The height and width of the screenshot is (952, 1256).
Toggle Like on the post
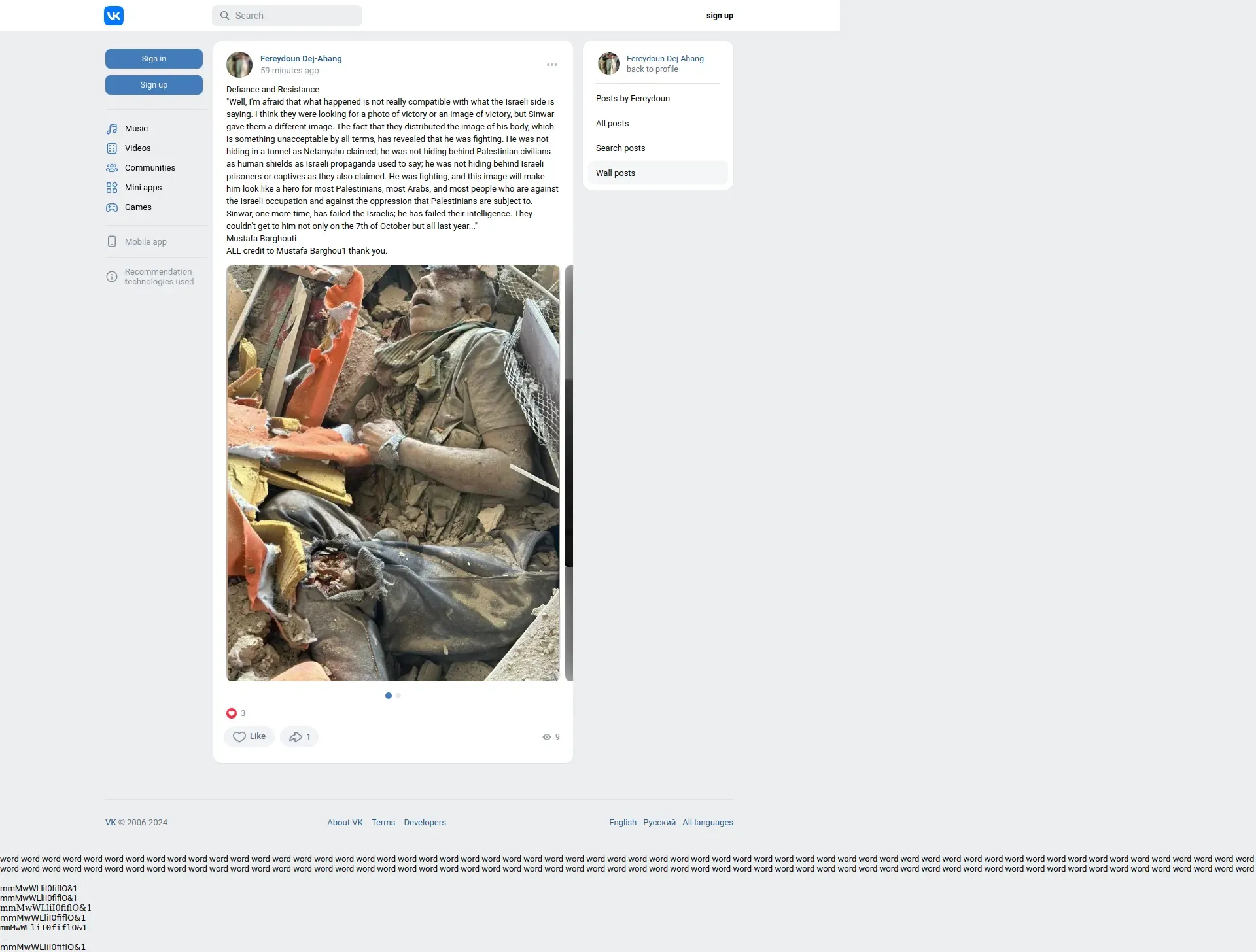point(249,737)
